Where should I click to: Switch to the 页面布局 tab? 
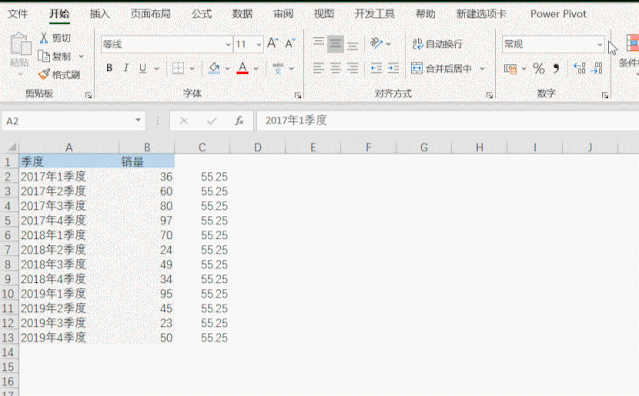click(x=151, y=14)
